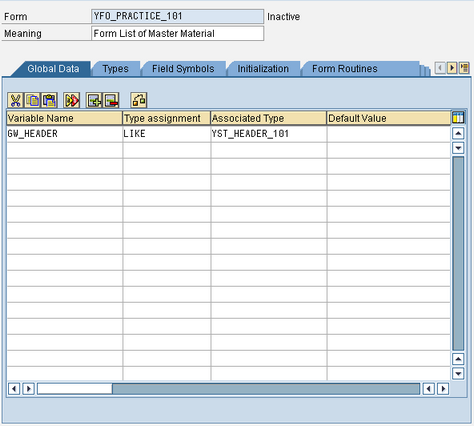Click vertical scrollbar bottom up arrow
Viewport: 474px width, 426px height.
click(458, 359)
